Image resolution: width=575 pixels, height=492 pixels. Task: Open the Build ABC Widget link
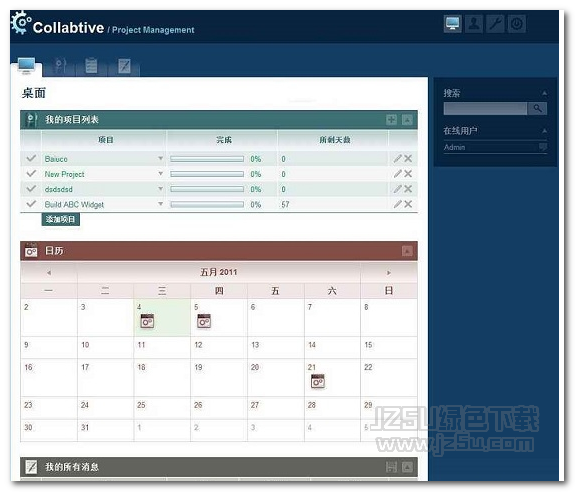[x=74, y=205]
